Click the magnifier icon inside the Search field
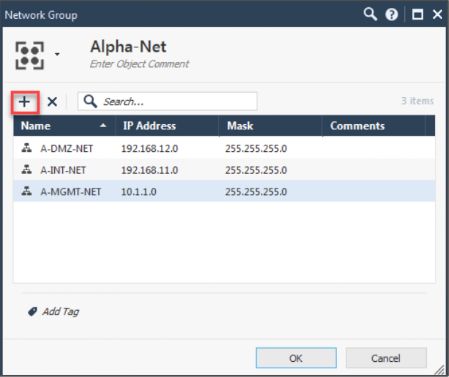The height and width of the screenshot is (377, 449). pyautogui.click(x=90, y=101)
